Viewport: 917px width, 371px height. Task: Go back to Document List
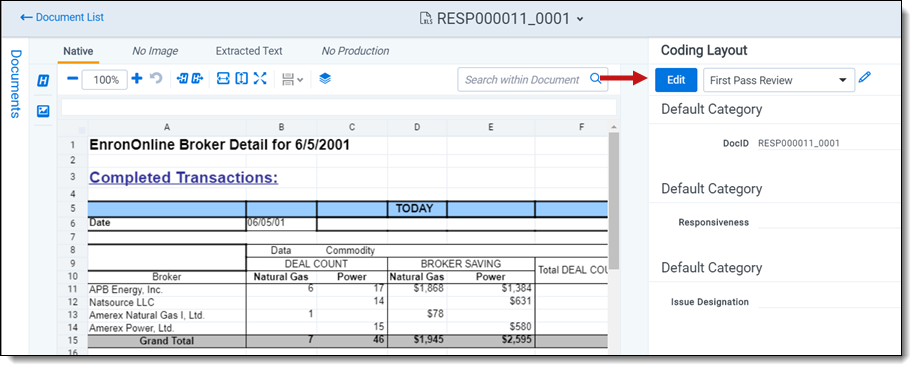[x=62, y=18]
